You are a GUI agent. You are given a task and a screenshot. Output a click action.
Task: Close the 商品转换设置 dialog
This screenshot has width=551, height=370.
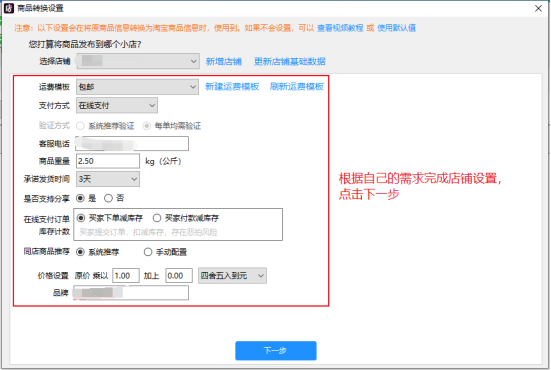coord(538,8)
